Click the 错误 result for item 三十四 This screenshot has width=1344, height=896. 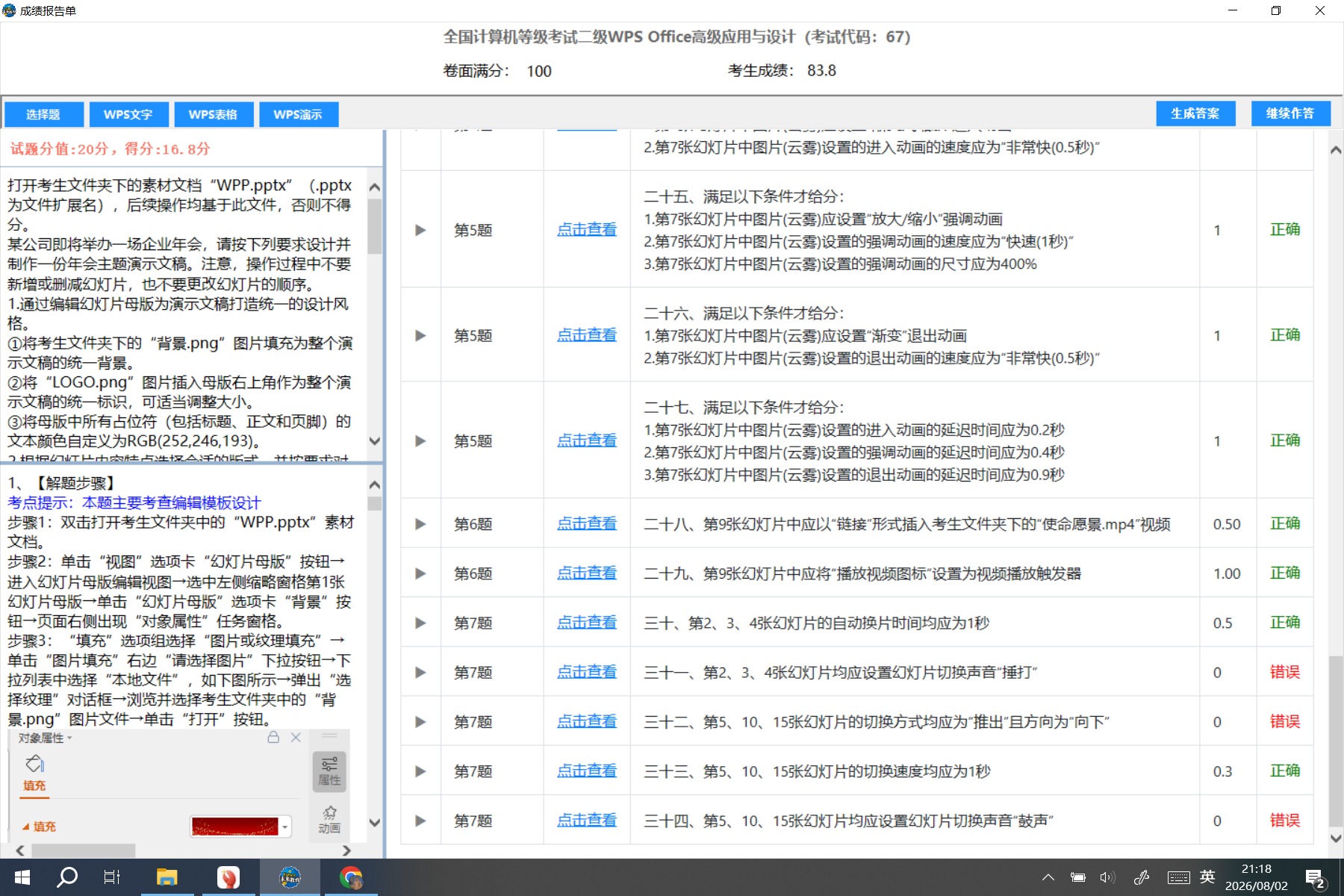point(1285,820)
